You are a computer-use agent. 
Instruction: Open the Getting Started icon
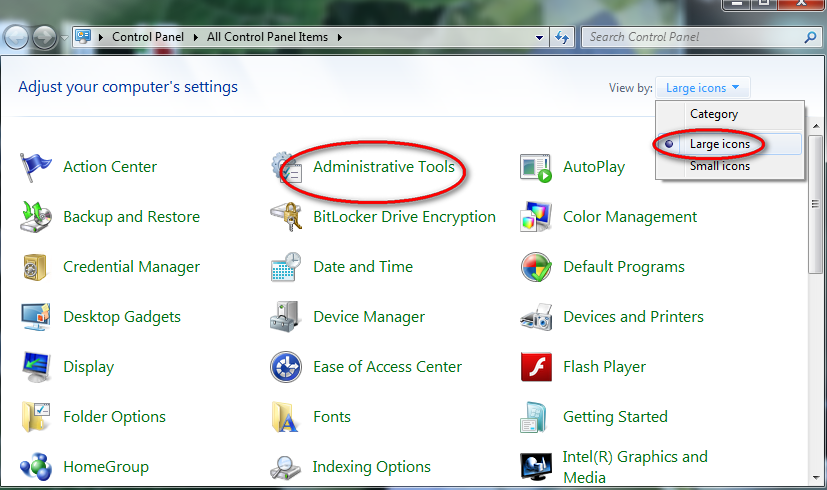click(x=534, y=417)
